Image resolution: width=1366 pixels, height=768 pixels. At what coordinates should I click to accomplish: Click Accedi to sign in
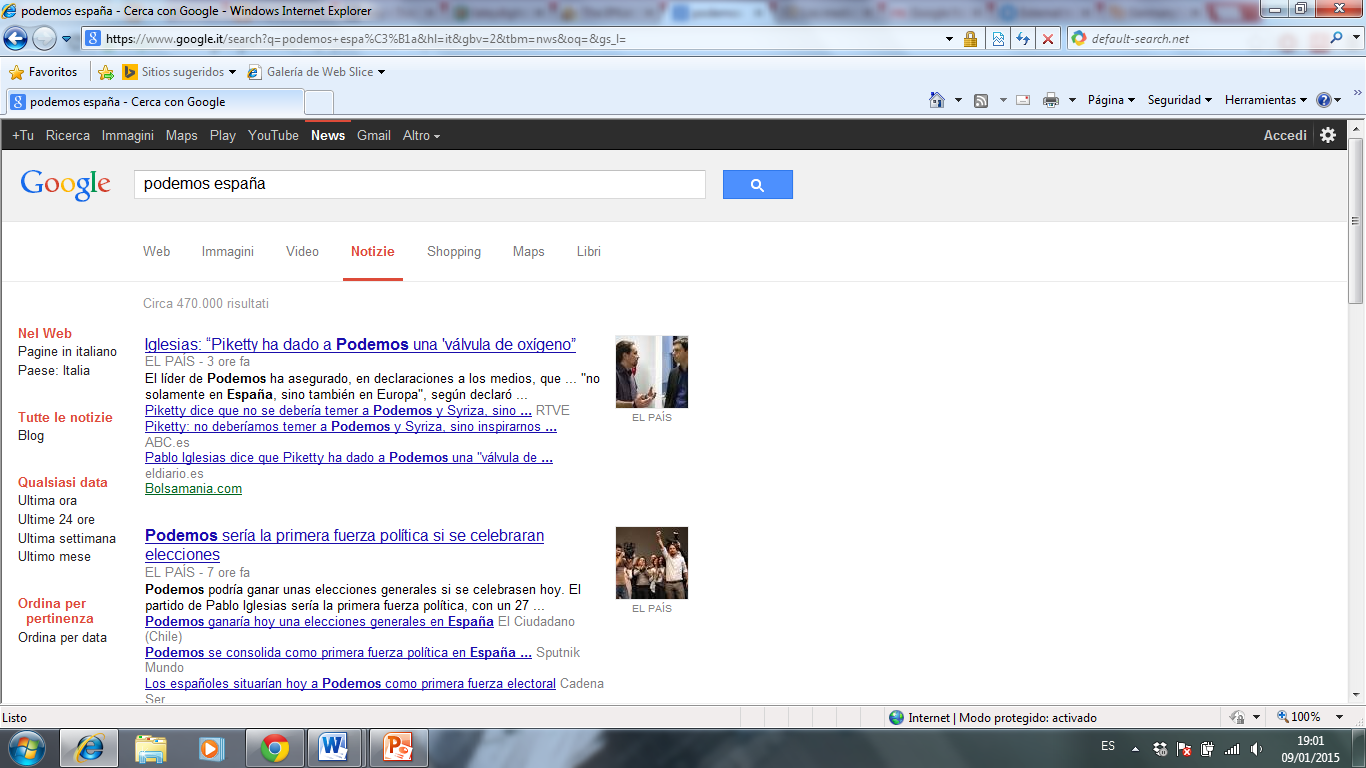tap(1285, 135)
